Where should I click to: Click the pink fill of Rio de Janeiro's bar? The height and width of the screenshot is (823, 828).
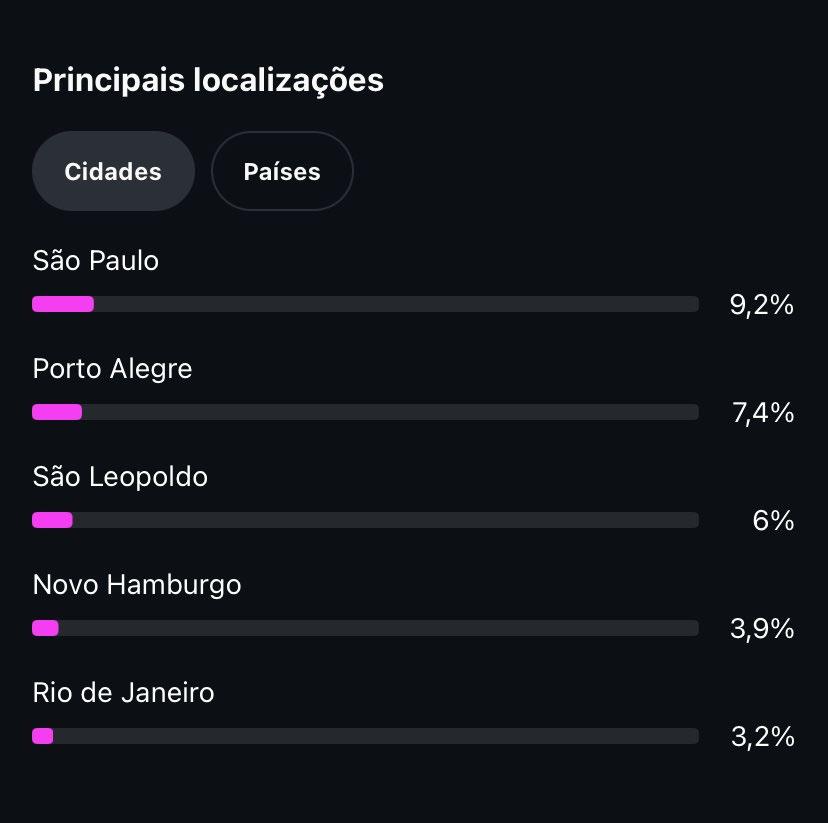click(42, 736)
